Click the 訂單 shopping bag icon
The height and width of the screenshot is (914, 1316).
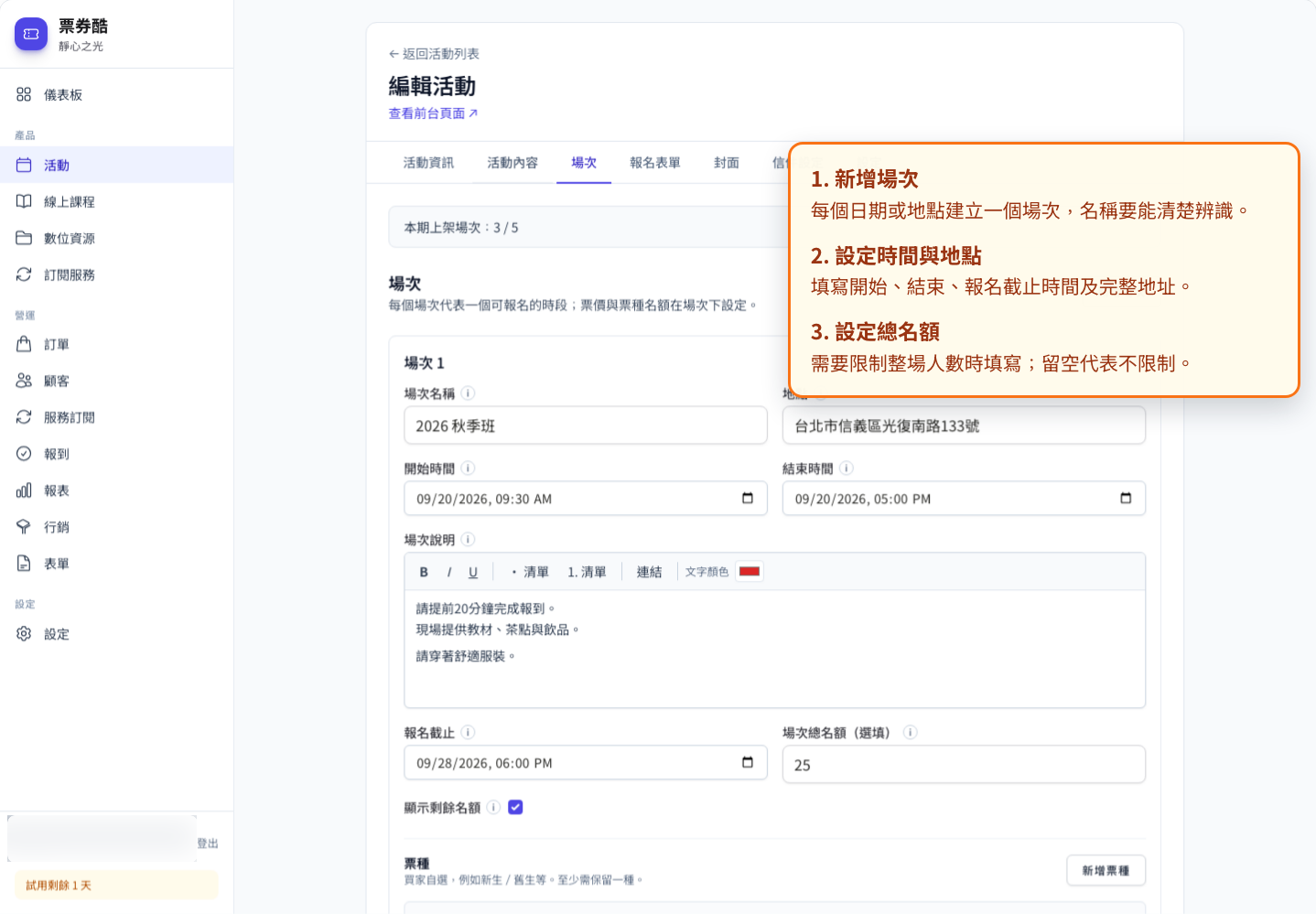[x=24, y=344]
